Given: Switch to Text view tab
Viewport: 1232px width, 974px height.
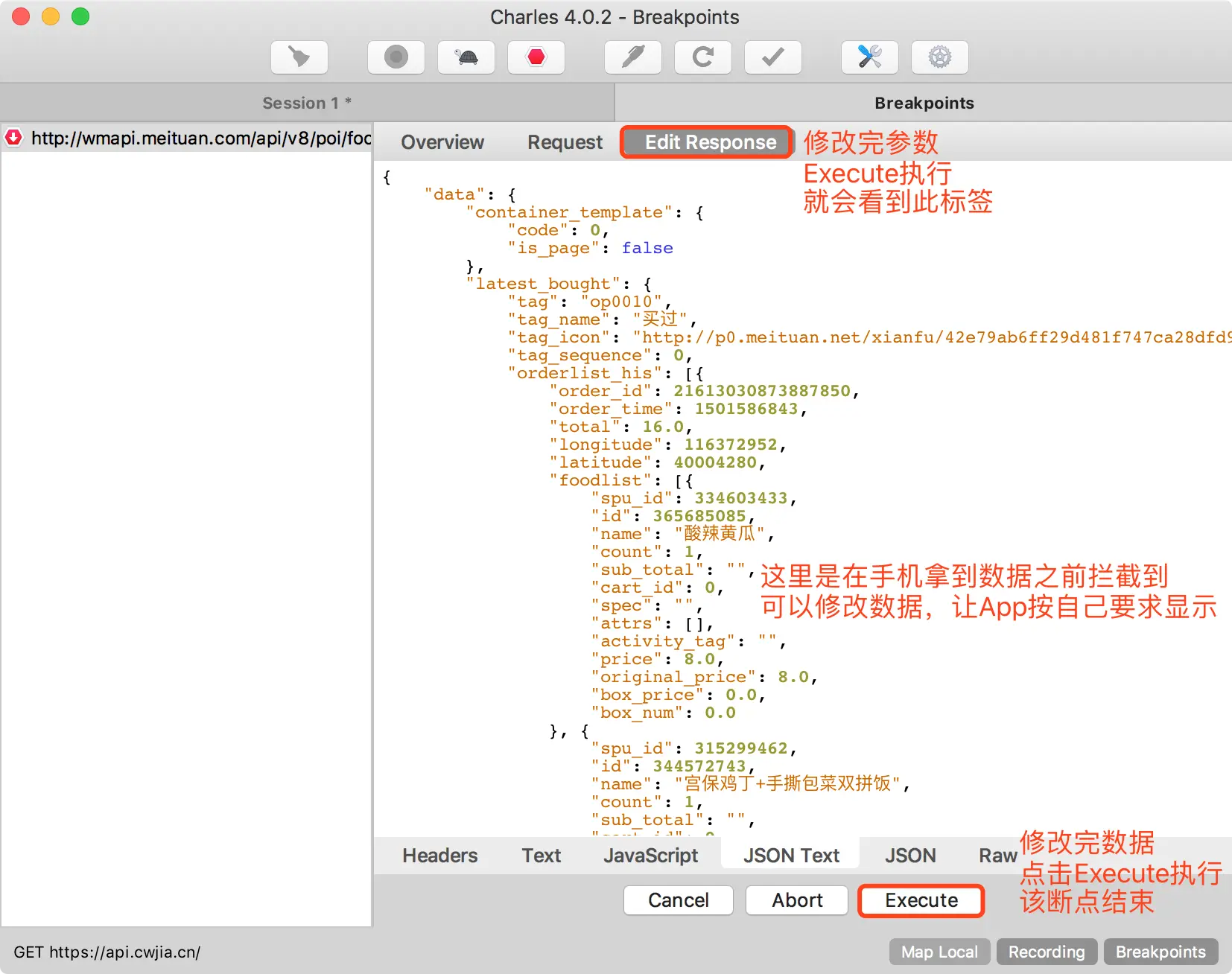Looking at the screenshot, I should click(542, 856).
